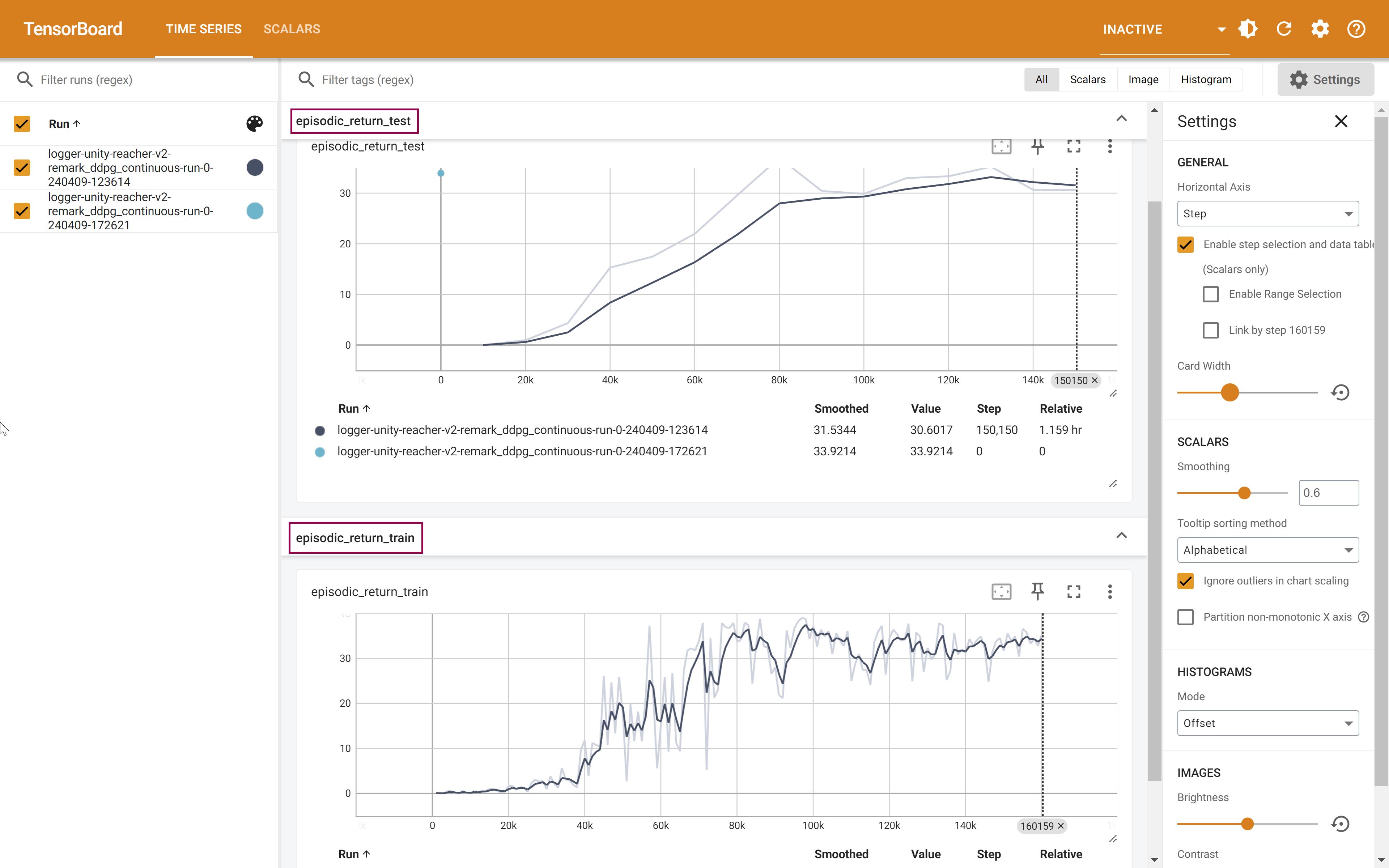
Task: Toggle the light/dark theme icon
Action: [x=1248, y=29]
